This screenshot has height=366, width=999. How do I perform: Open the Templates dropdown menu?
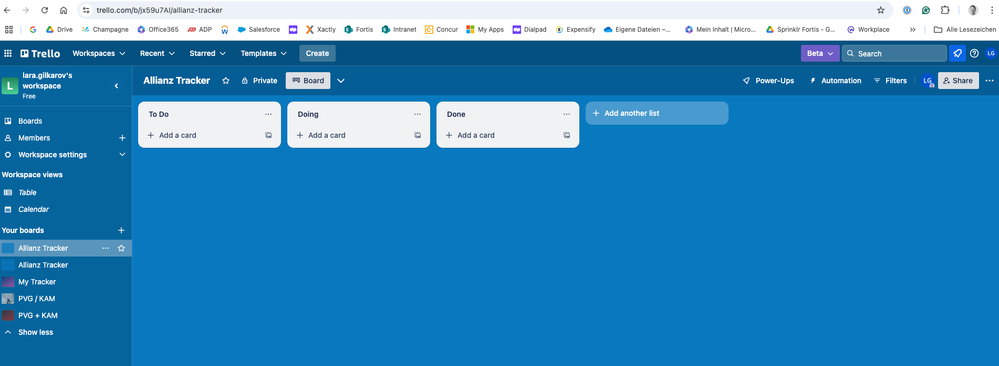264,54
